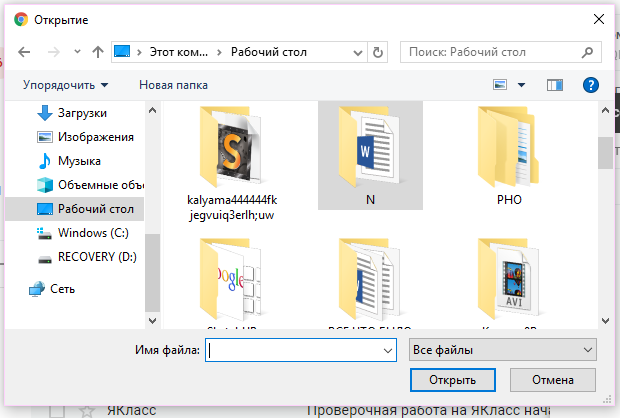This screenshot has width=620, height=418.
Task: Expand the address bar history dropdown
Action: (357, 52)
